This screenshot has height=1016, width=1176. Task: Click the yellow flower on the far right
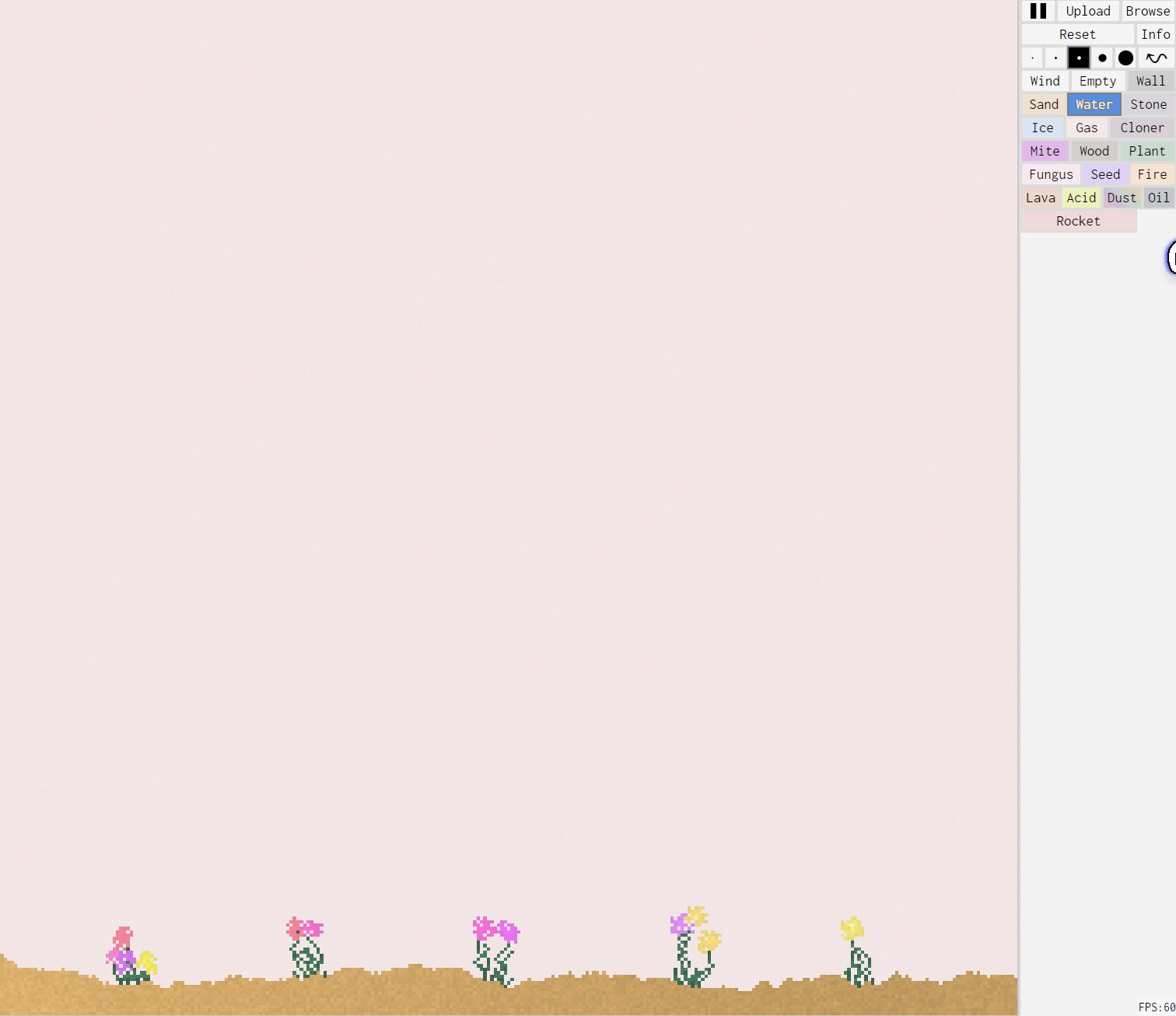(852, 928)
